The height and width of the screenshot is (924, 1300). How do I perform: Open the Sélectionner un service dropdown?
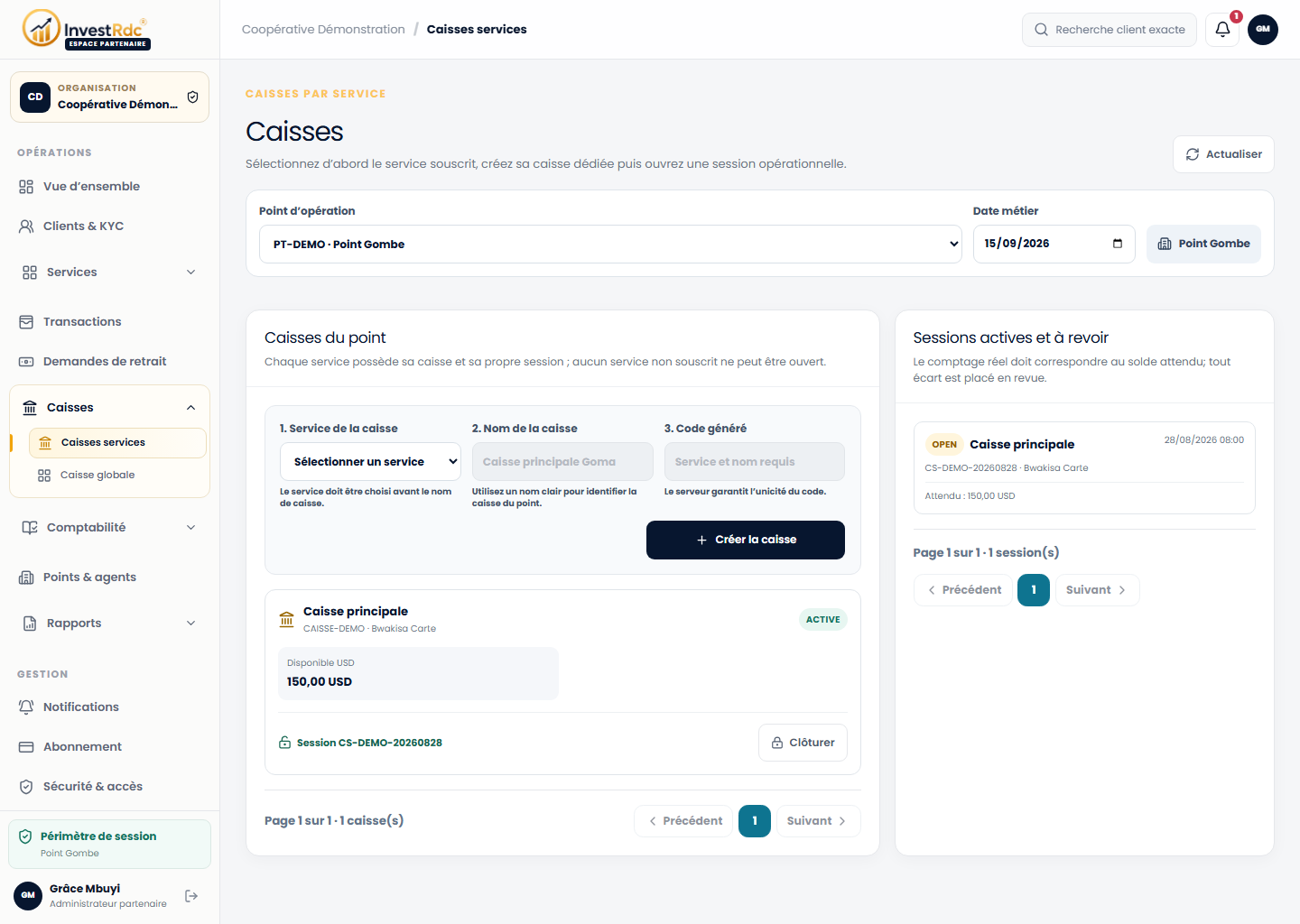370,462
